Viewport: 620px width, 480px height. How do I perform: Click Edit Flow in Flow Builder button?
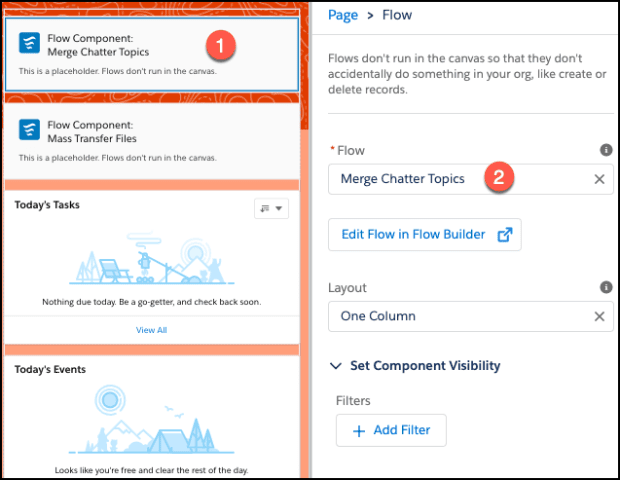point(425,234)
